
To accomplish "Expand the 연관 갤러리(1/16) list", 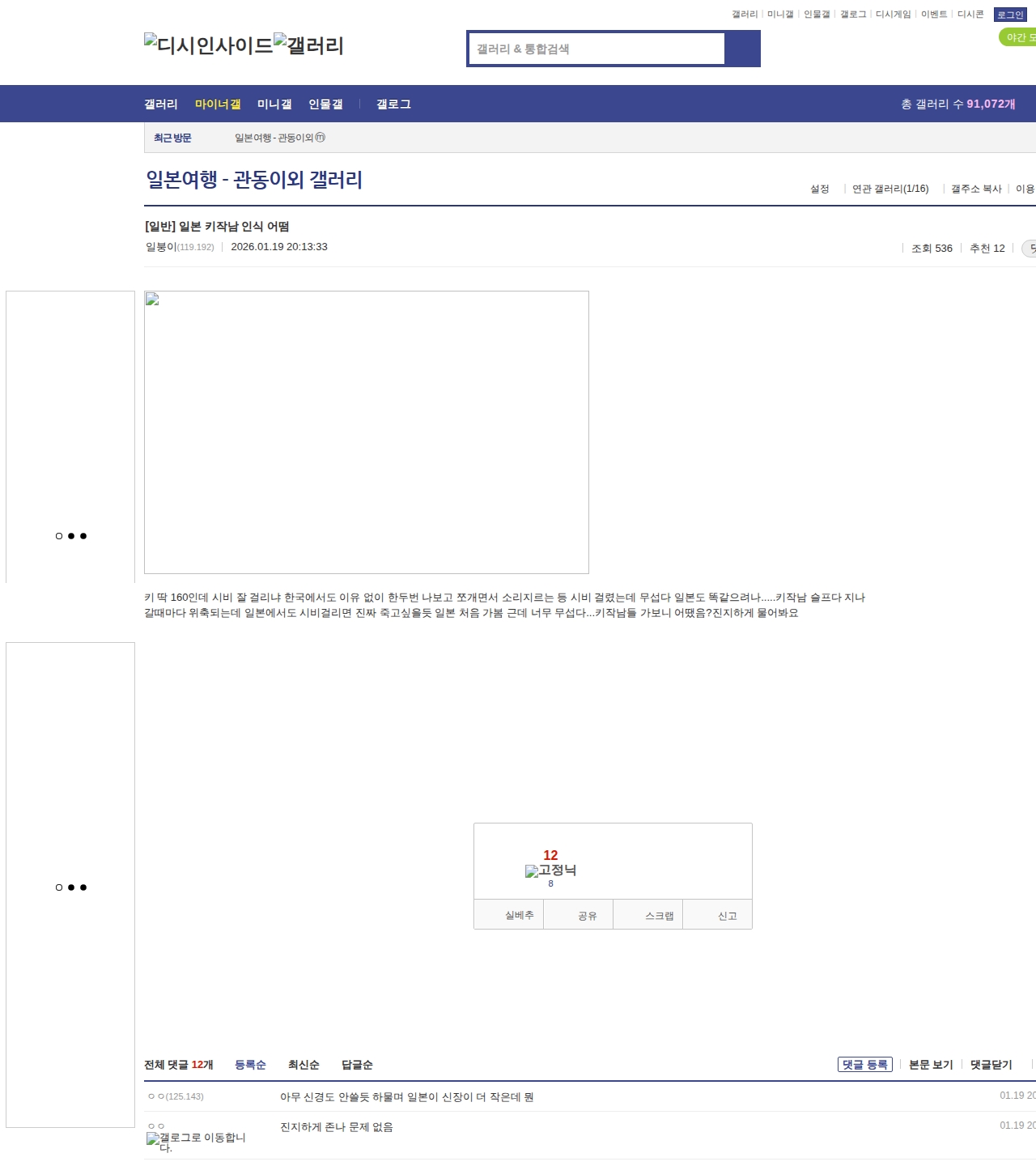I will tap(890, 189).
